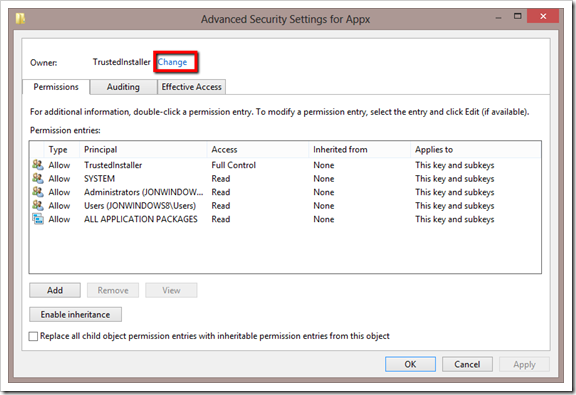Screen dimensions: 576x395
Task: Click the Inherited from column header
Action: pos(359,150)
